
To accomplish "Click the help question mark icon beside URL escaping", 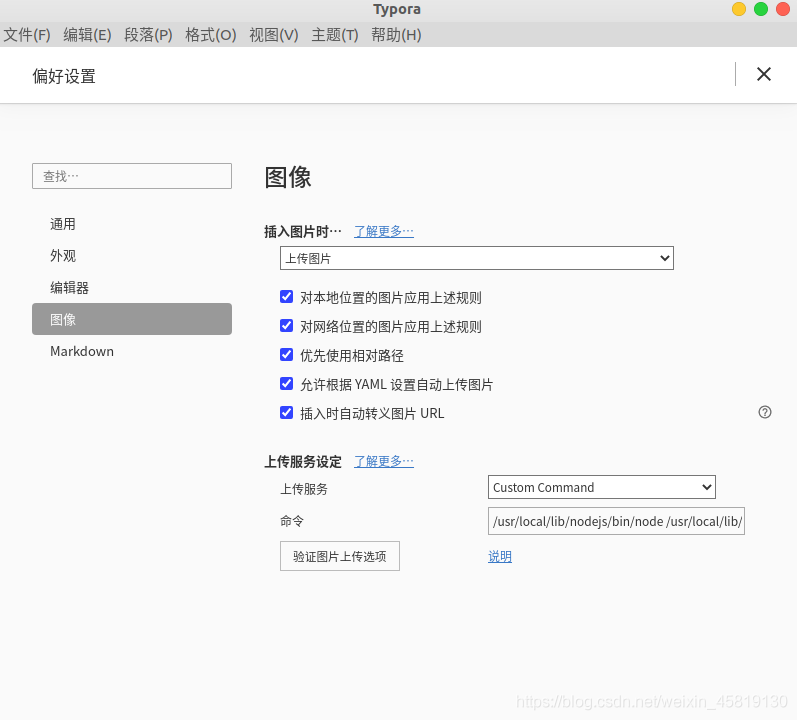I will point(764,412).
